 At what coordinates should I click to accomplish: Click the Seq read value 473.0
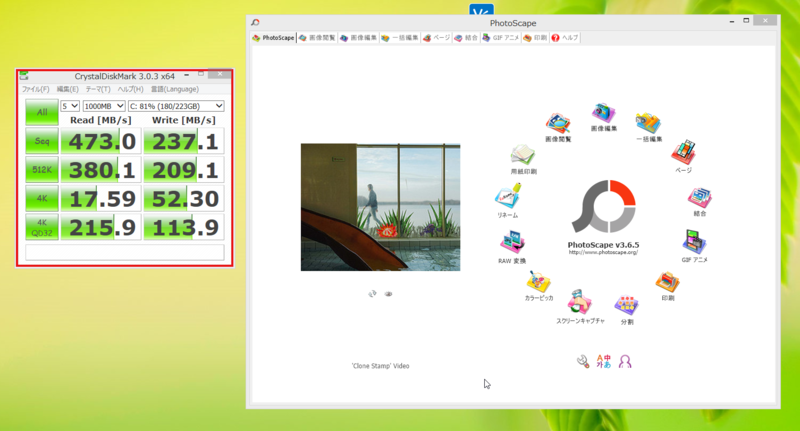[x=101, y=141]
